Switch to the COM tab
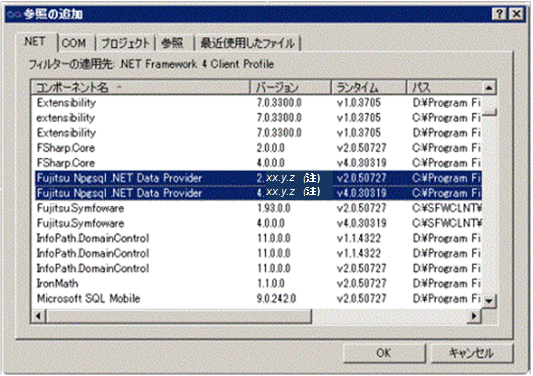This screenshot has width=533, height=376. tap(74, 43)
